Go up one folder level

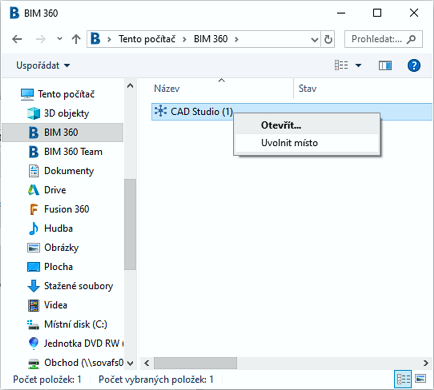tap(76, 39)
